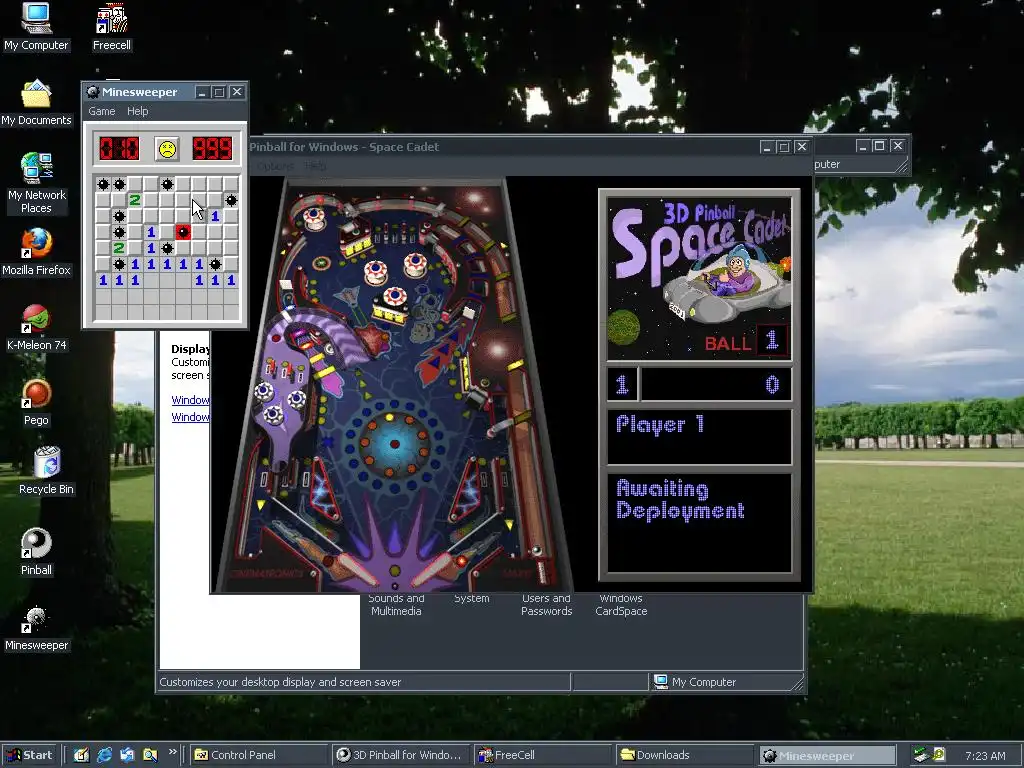Launch K-Meleon 74 desktop shortcut
The width and height of the screenshot is (1024, 768).
36,327
